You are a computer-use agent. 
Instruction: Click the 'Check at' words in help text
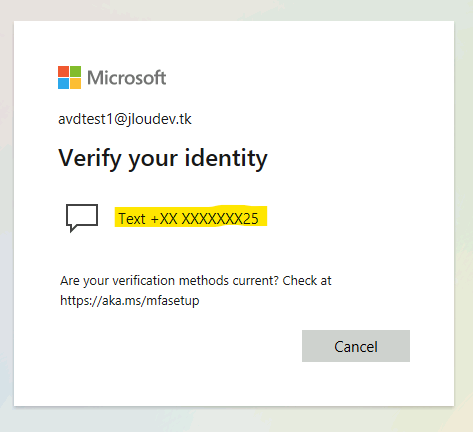307,281
